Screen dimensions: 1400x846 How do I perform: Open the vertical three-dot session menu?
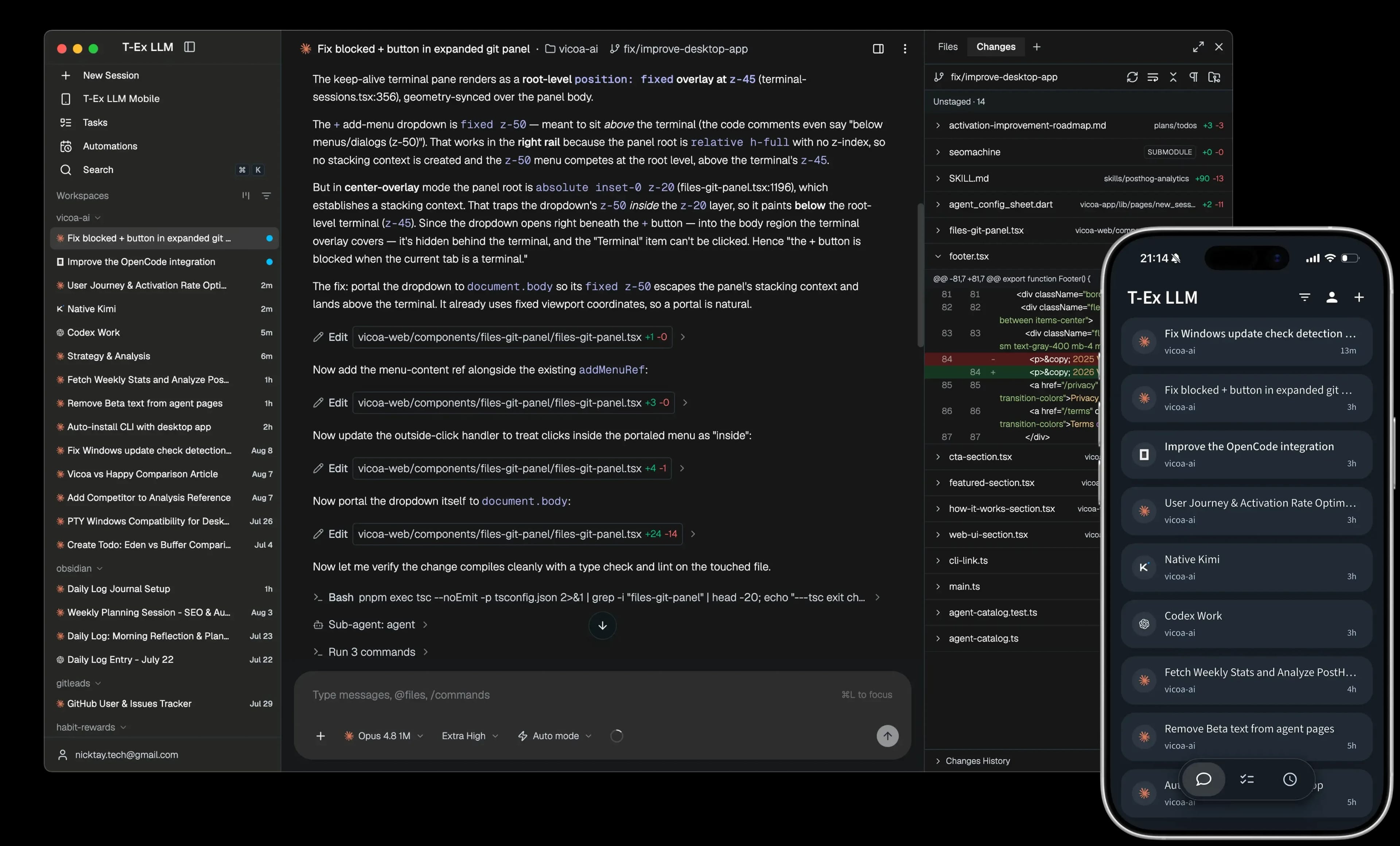click(x=905, y=49)
